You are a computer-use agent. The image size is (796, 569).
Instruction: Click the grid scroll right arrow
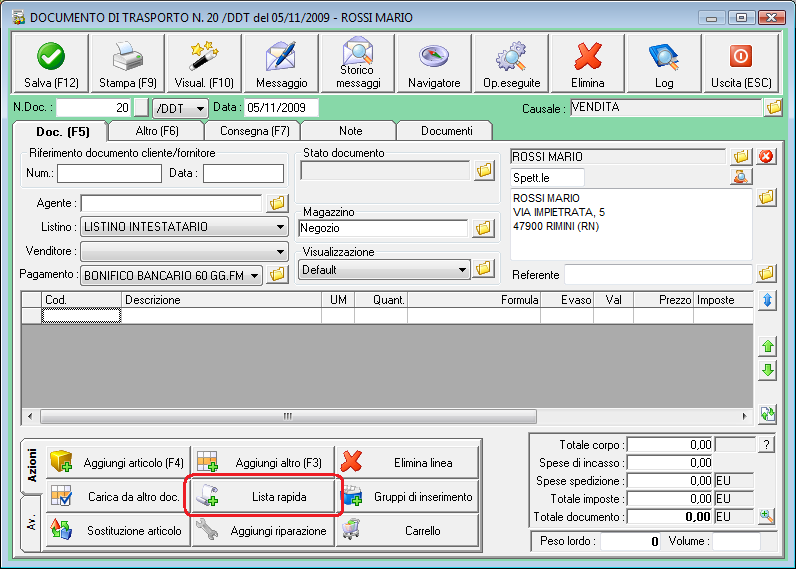[744, 416]
